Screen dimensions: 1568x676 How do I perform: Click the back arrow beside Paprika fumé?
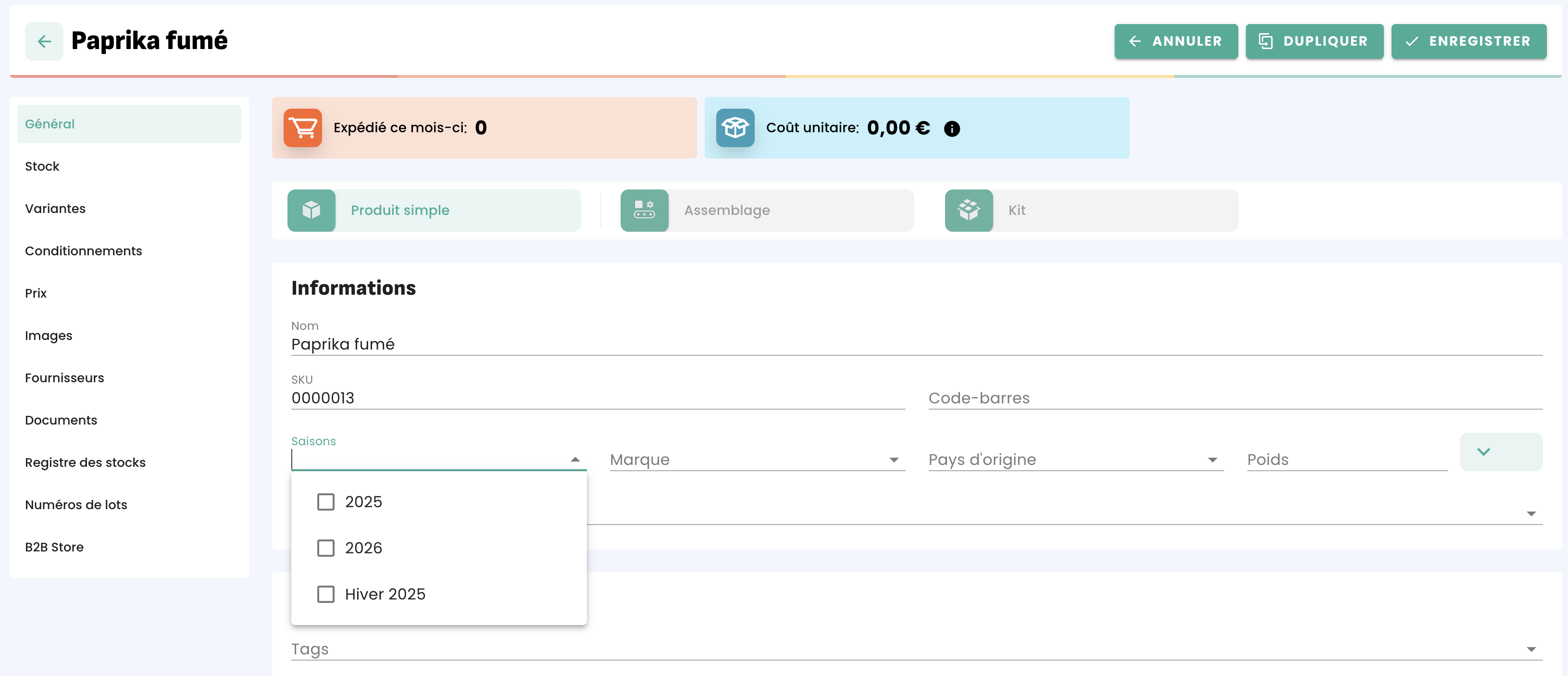(44, 41)
